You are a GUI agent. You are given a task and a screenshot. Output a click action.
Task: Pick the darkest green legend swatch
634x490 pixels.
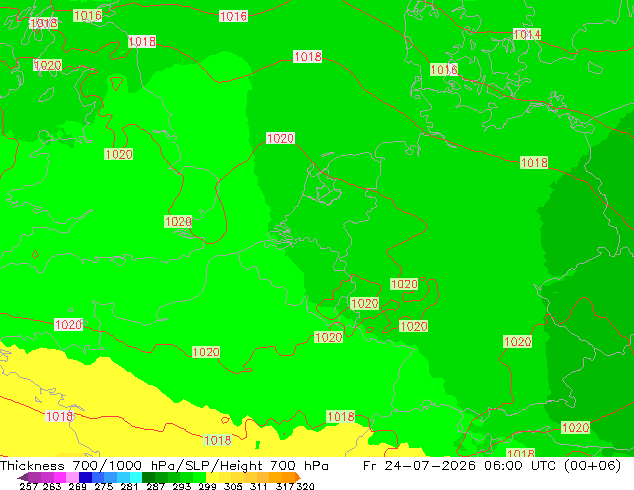tap(148, 477)
